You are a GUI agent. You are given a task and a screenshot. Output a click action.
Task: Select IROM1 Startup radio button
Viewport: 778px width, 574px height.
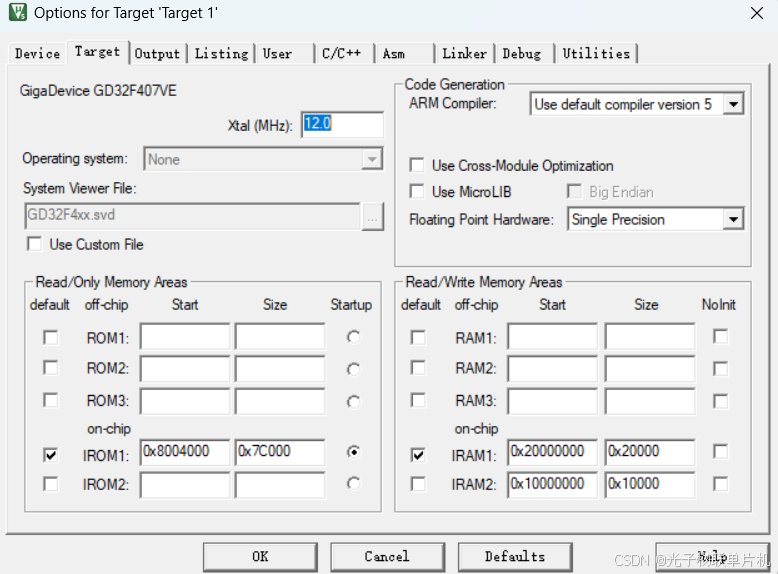tap(353, 452)
